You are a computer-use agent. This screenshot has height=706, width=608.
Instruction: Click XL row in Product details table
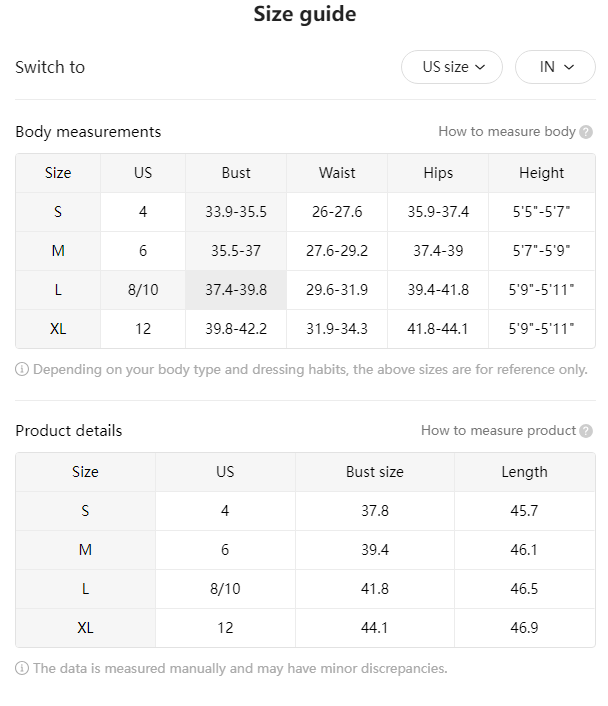pos(305,628)
